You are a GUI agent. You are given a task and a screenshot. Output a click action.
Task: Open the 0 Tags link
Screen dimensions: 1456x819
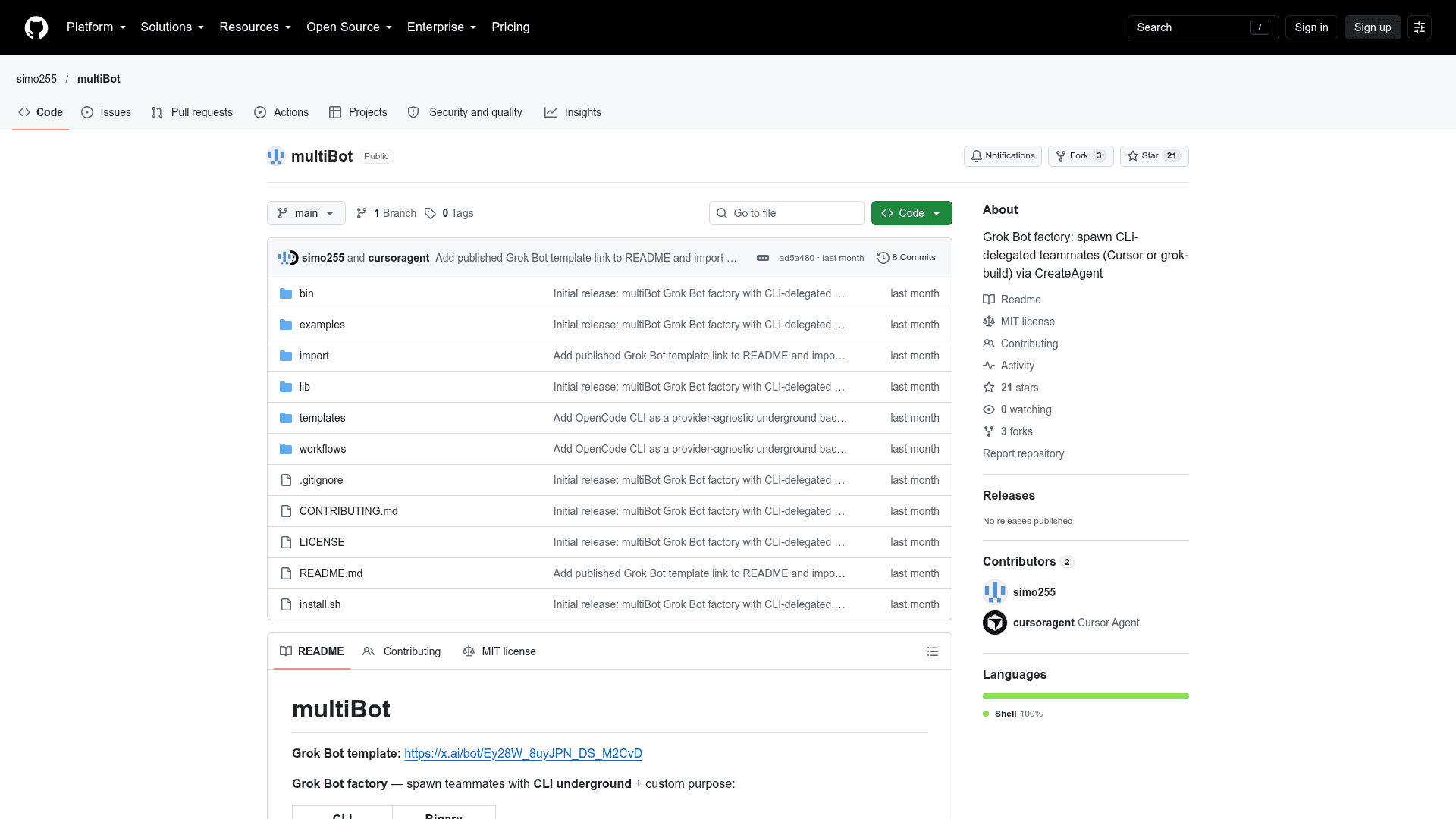click(449, 213)
